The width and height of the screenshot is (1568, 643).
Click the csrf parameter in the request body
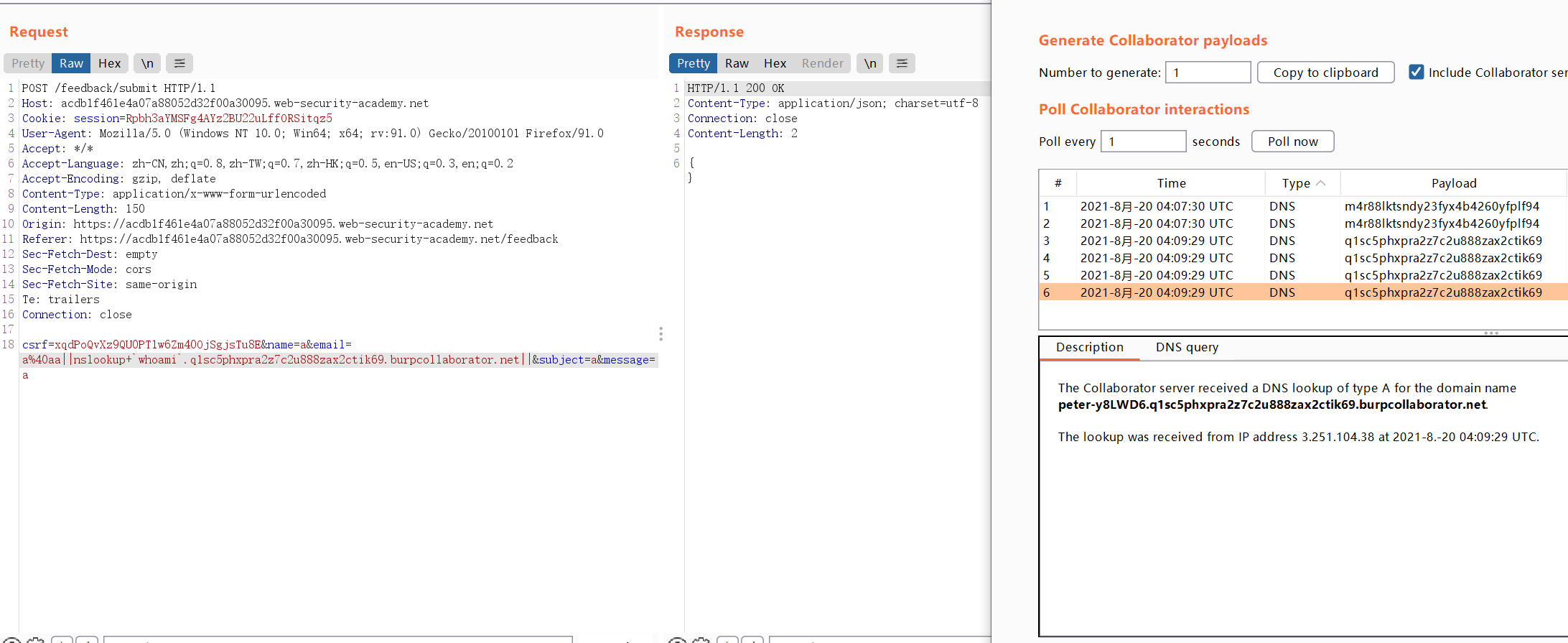tap(141, 345)
